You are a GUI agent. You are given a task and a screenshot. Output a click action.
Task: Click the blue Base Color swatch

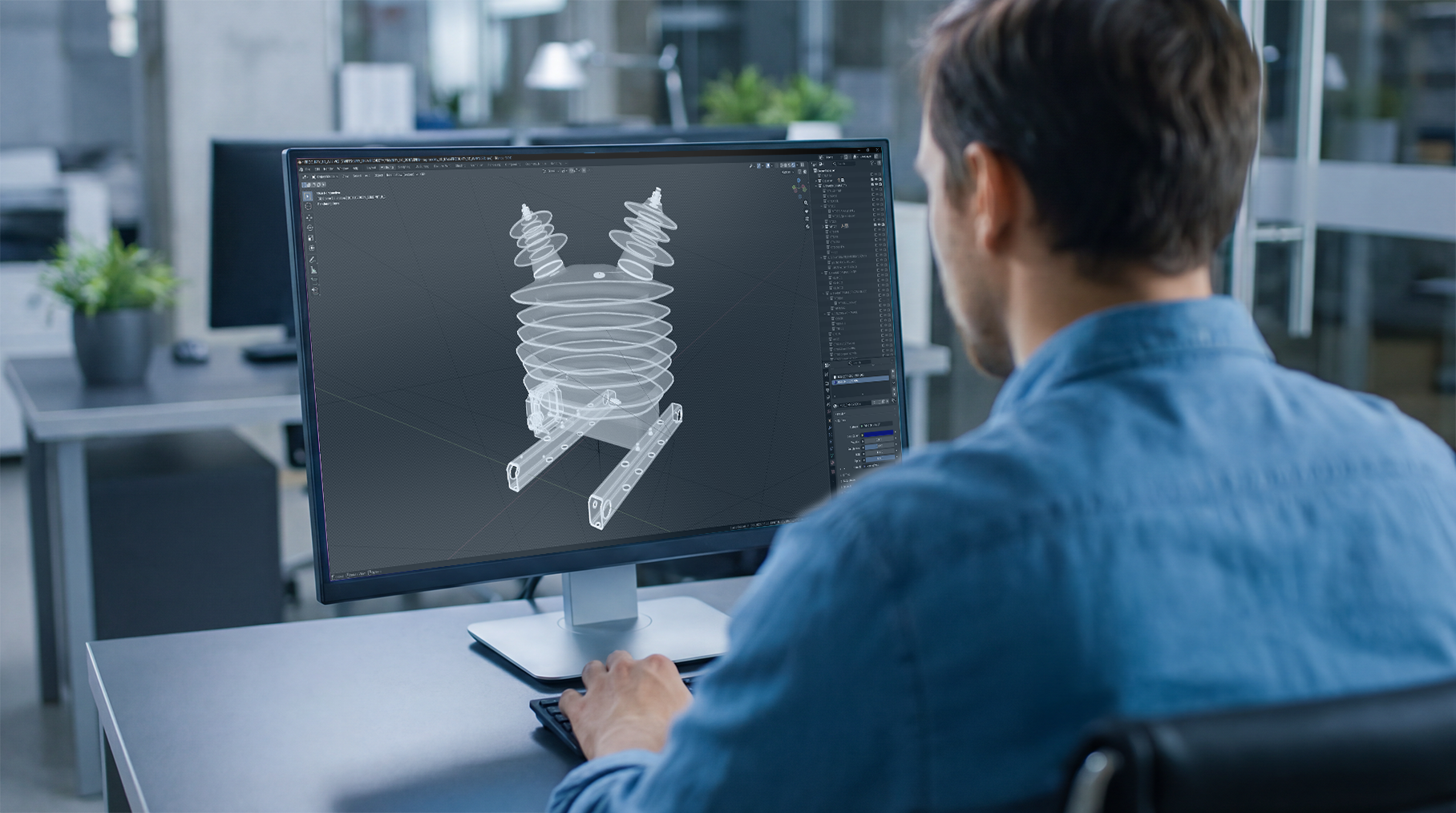[878, 433]
